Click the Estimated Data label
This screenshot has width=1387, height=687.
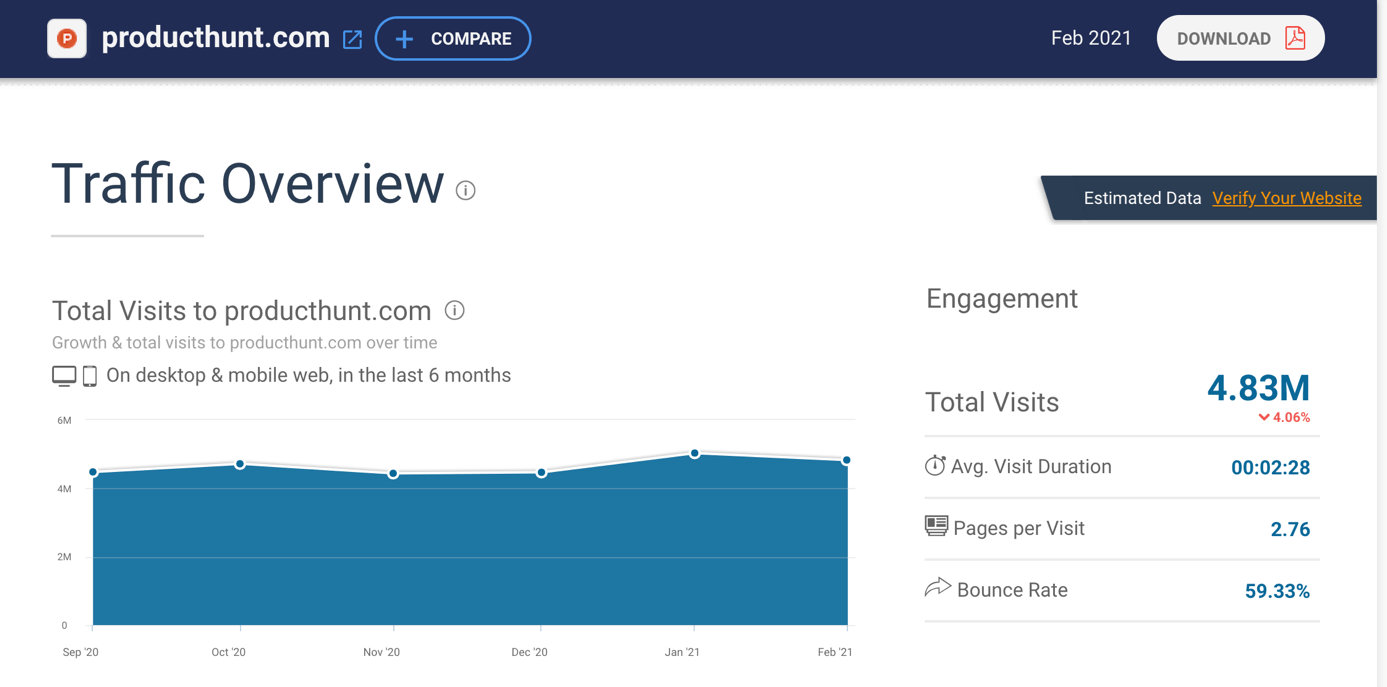[x=1142, y=198]
